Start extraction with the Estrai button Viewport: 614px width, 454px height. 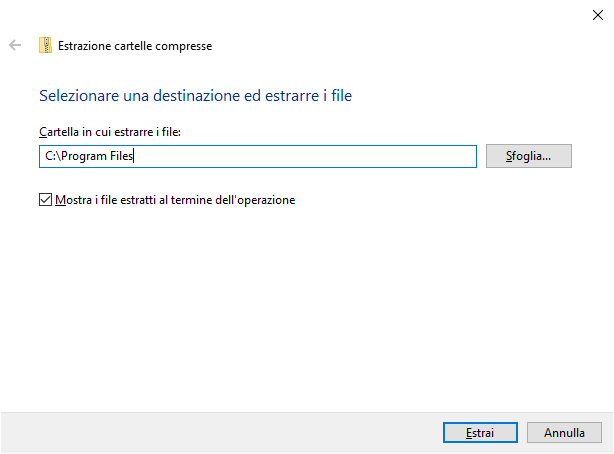click(480, 433)
